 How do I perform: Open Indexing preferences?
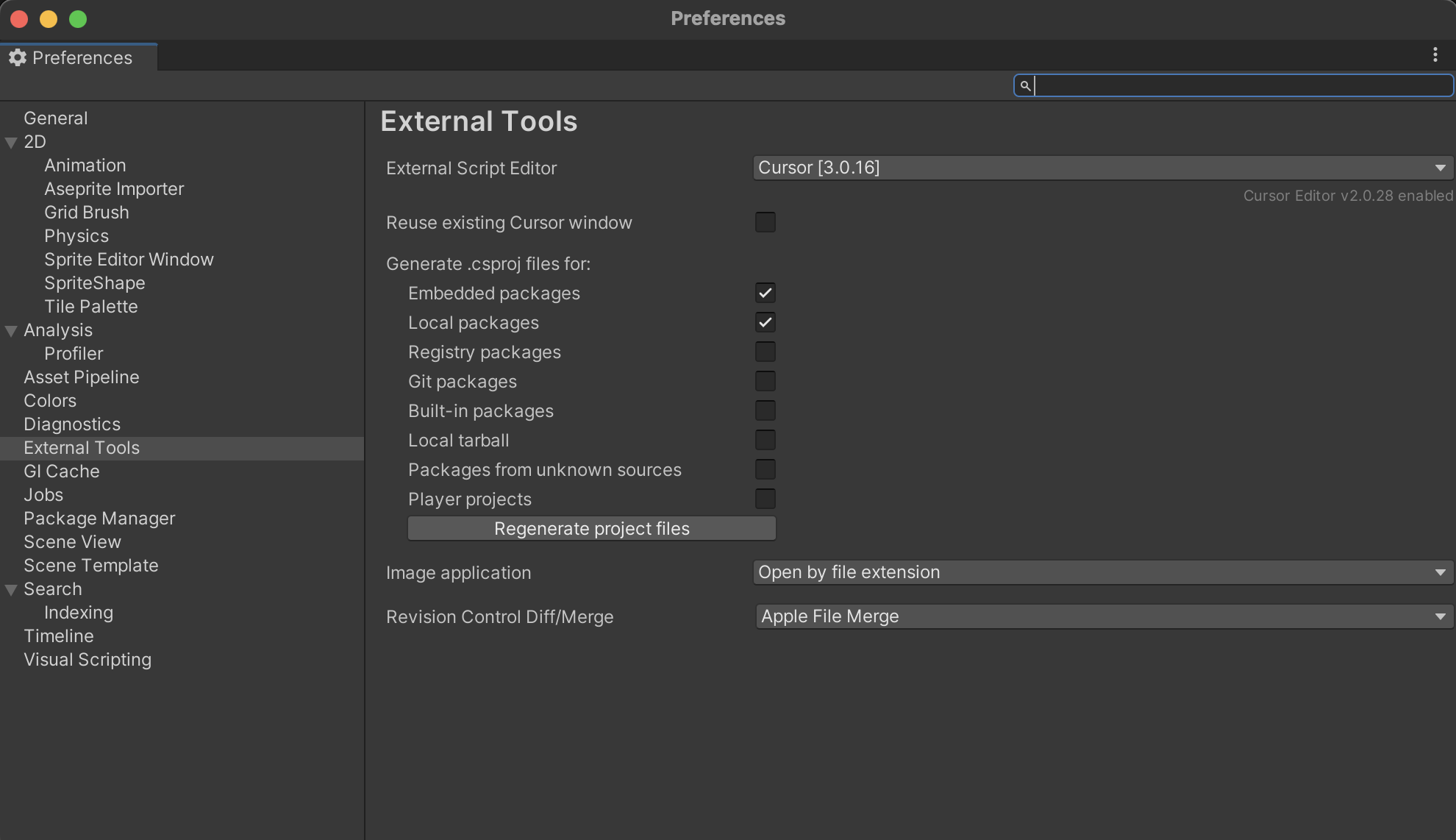pos(79,612)
